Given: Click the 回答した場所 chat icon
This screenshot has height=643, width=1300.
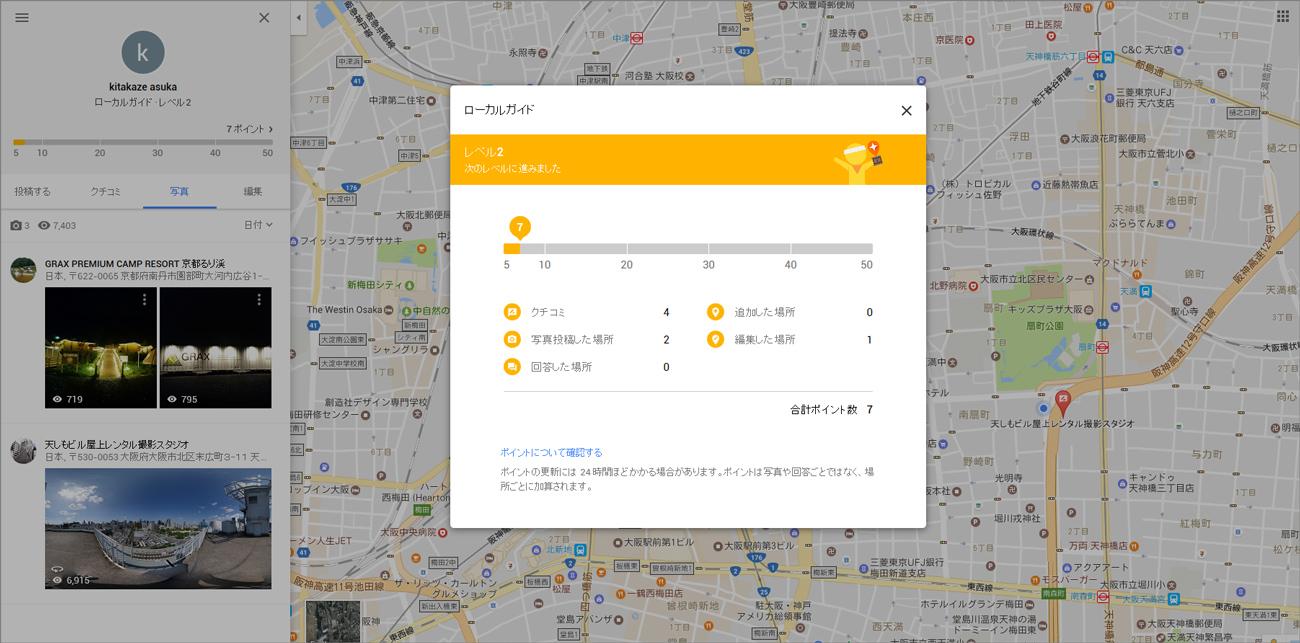Looking at the screenshot, I should click(512, 367).
